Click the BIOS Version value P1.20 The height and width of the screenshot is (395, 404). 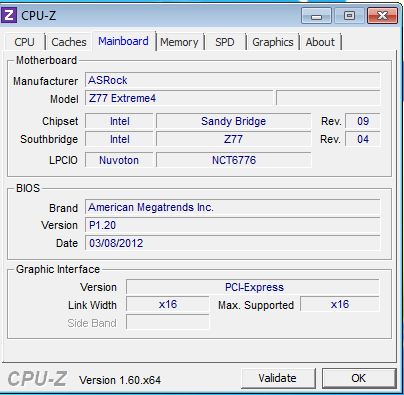click(233, 225)
